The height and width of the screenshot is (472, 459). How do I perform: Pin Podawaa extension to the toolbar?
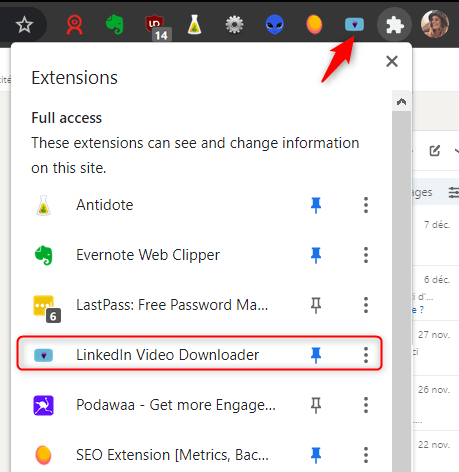316,405
